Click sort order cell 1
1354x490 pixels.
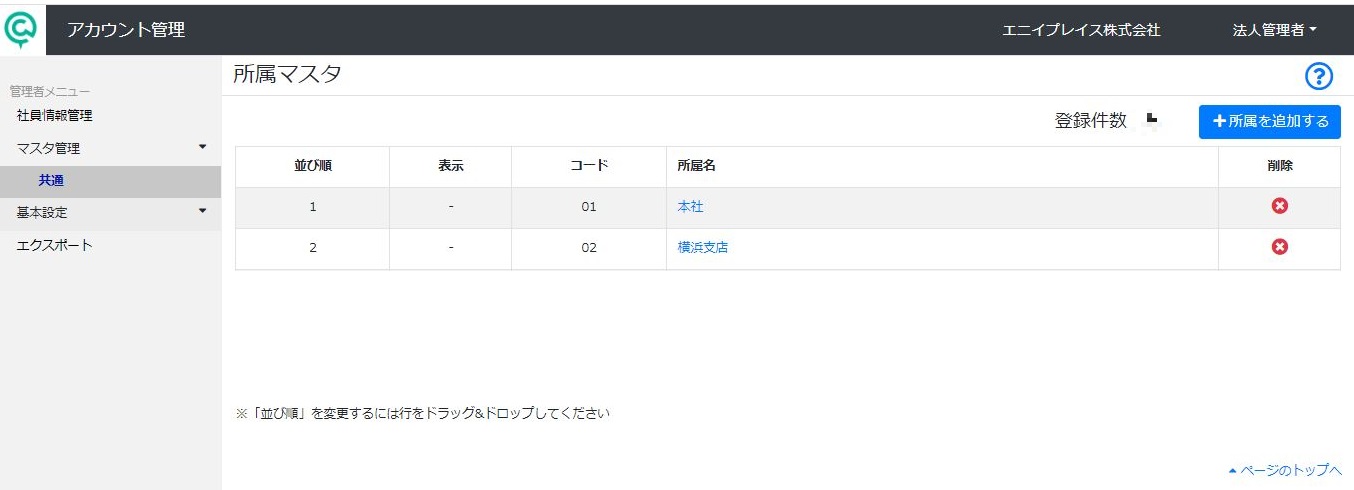(x=313, y=207)
